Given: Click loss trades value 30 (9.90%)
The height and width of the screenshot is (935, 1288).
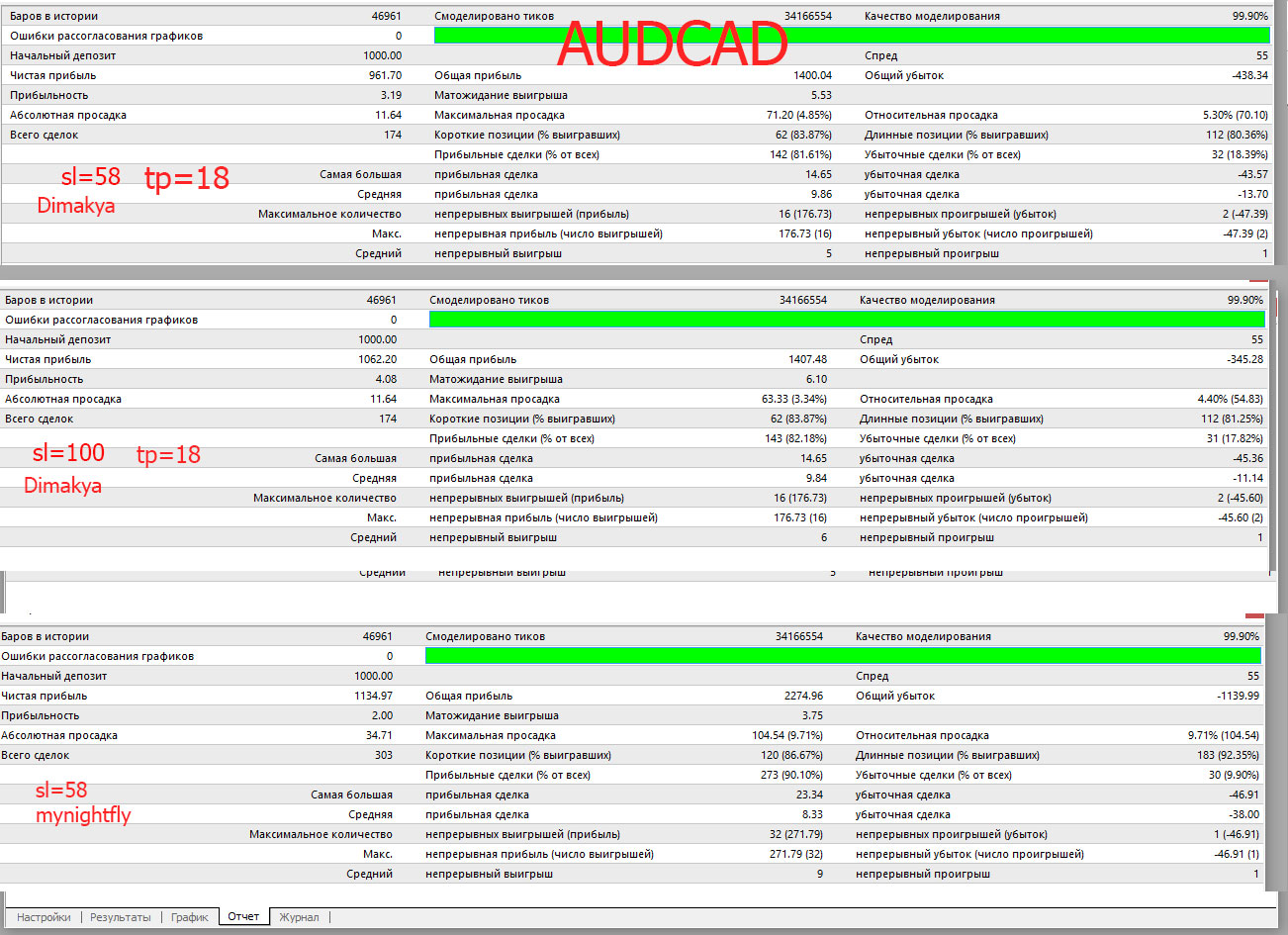Looking at the screenshot, I should click(1234, 775).
